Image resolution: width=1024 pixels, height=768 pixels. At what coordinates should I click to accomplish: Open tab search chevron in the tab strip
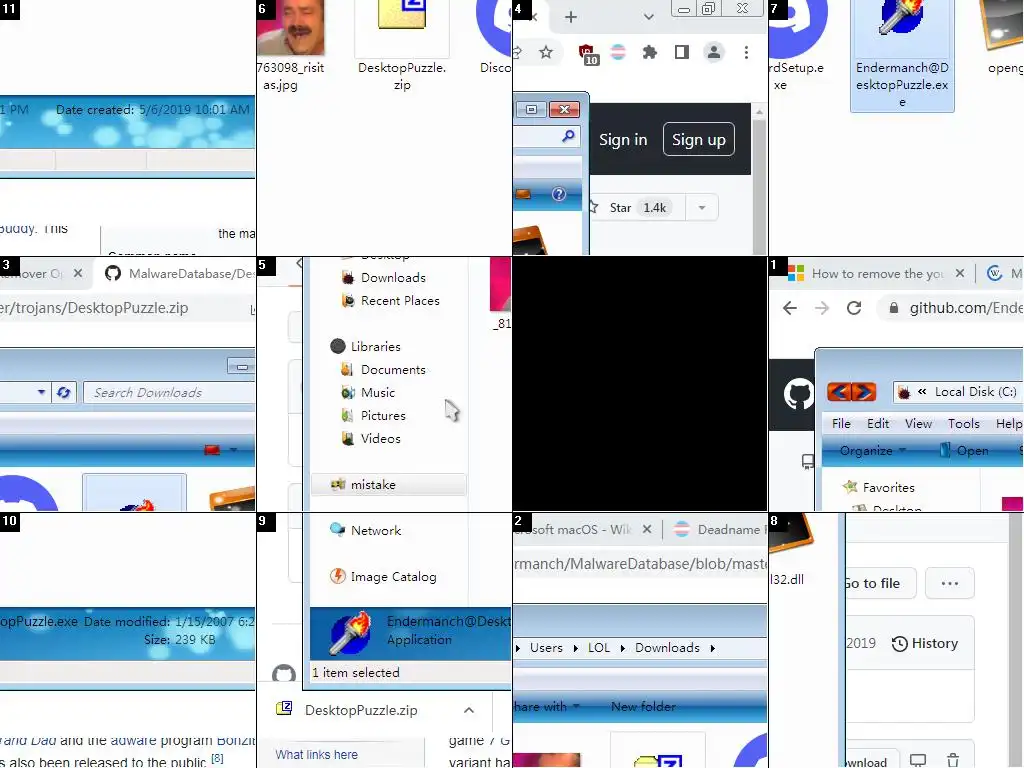tap(648, 17)
